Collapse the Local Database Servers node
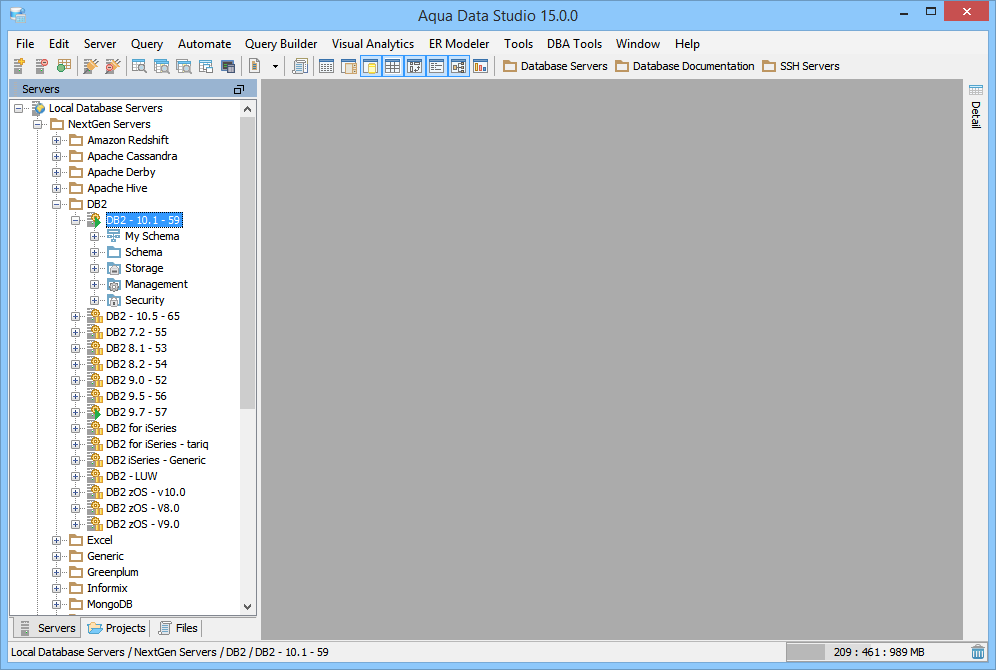The width and height of the screenshot is (996, 670). pos(19,108)
